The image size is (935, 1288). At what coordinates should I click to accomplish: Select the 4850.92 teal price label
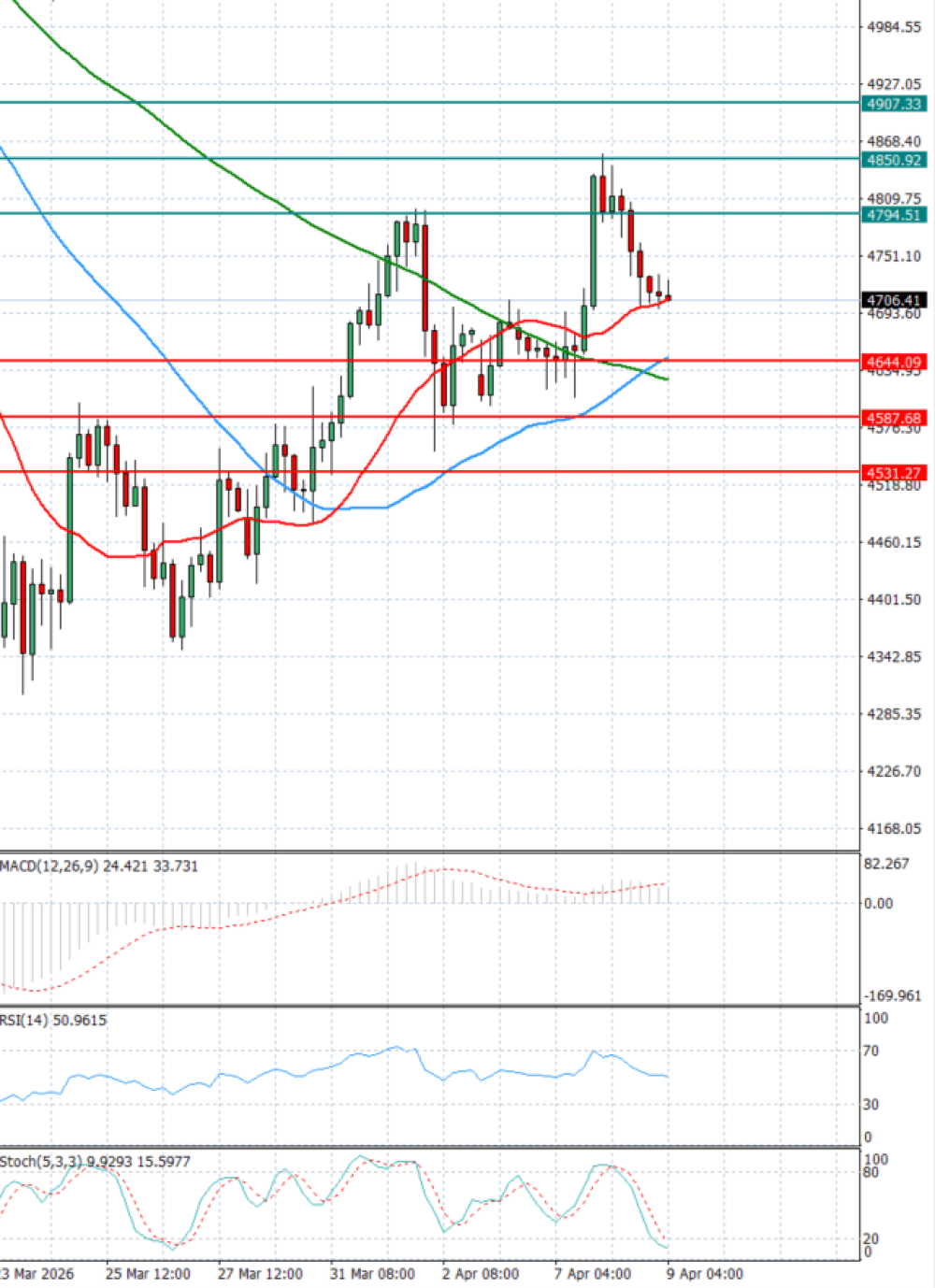(x=894, y=160)
